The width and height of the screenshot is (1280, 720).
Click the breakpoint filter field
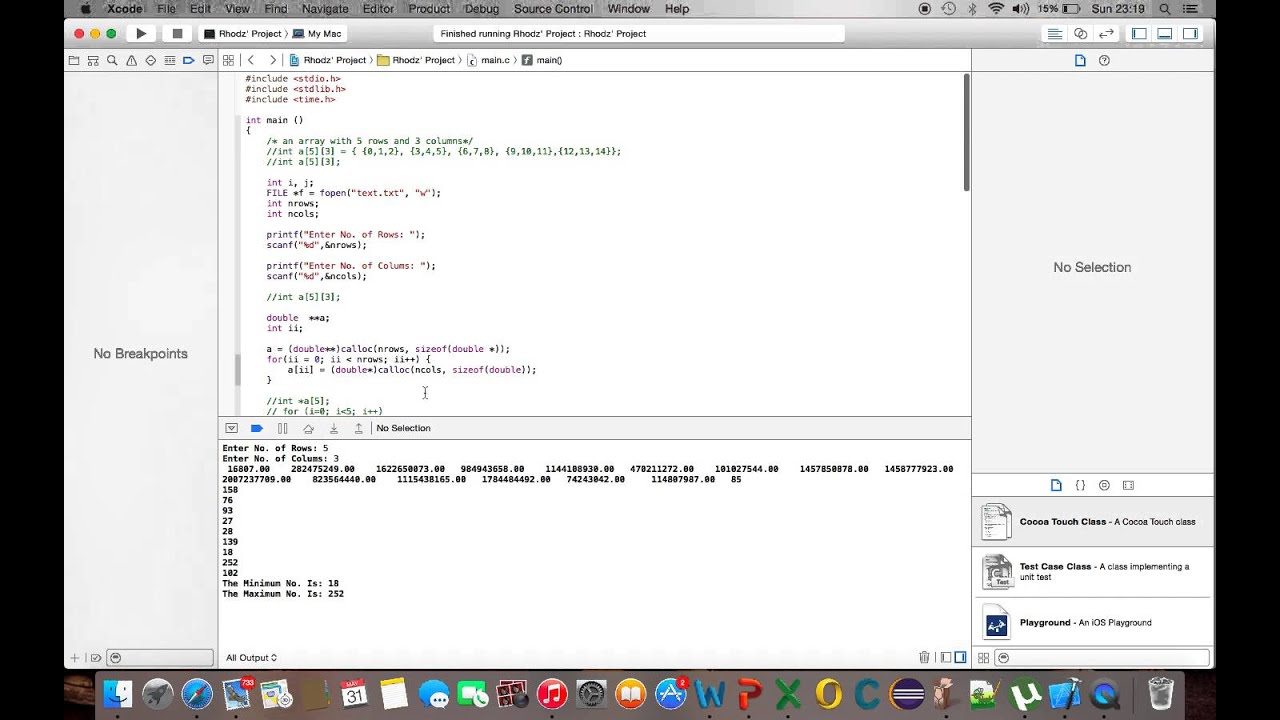point(162,657)
